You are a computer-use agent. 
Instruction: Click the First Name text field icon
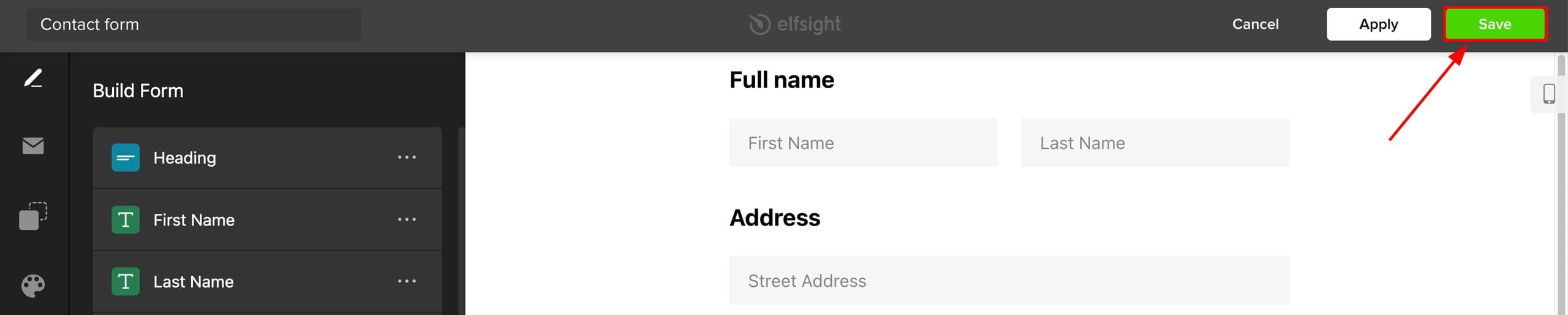[x=126, y=219]
